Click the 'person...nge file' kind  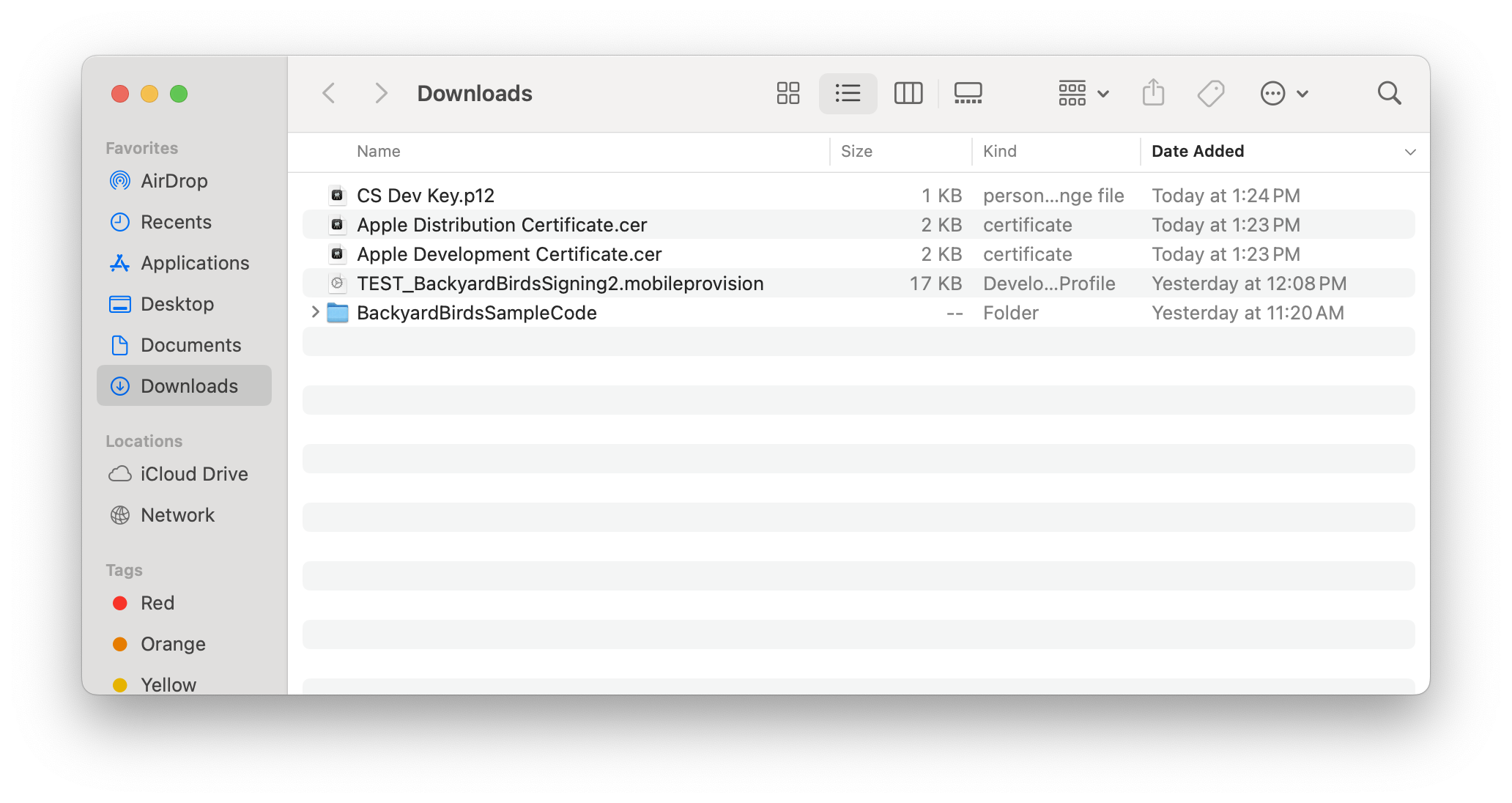pyautogui.click(x=1053, y=196)
